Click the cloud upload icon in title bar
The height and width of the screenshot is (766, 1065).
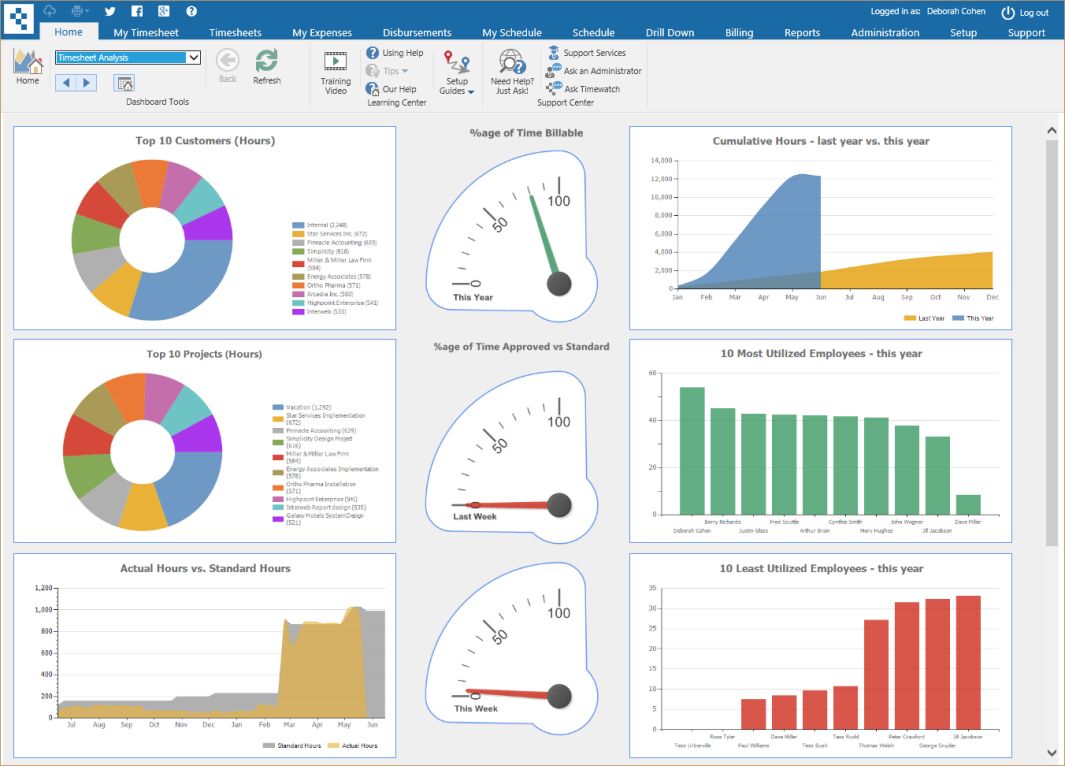tap(50, 11)
